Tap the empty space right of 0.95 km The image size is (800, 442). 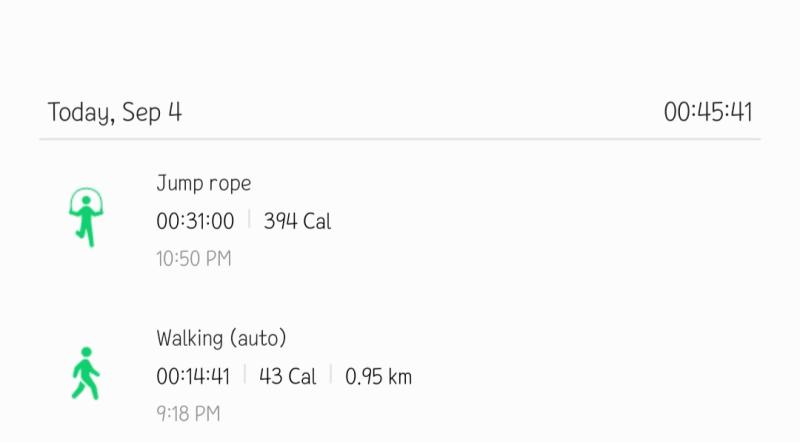(x=587, y=377)
